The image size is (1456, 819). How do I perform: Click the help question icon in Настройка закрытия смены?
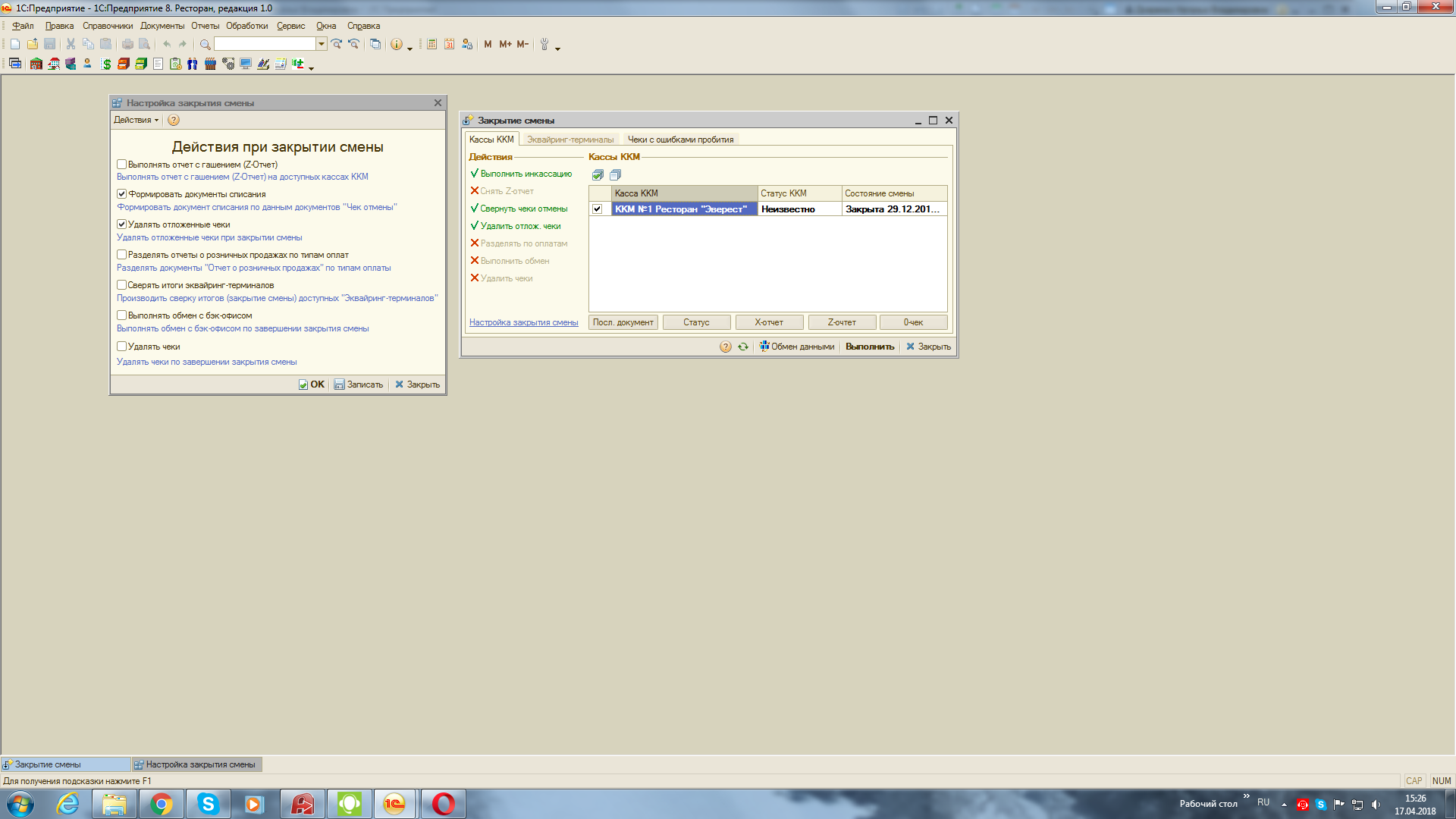tap(174, 120)
